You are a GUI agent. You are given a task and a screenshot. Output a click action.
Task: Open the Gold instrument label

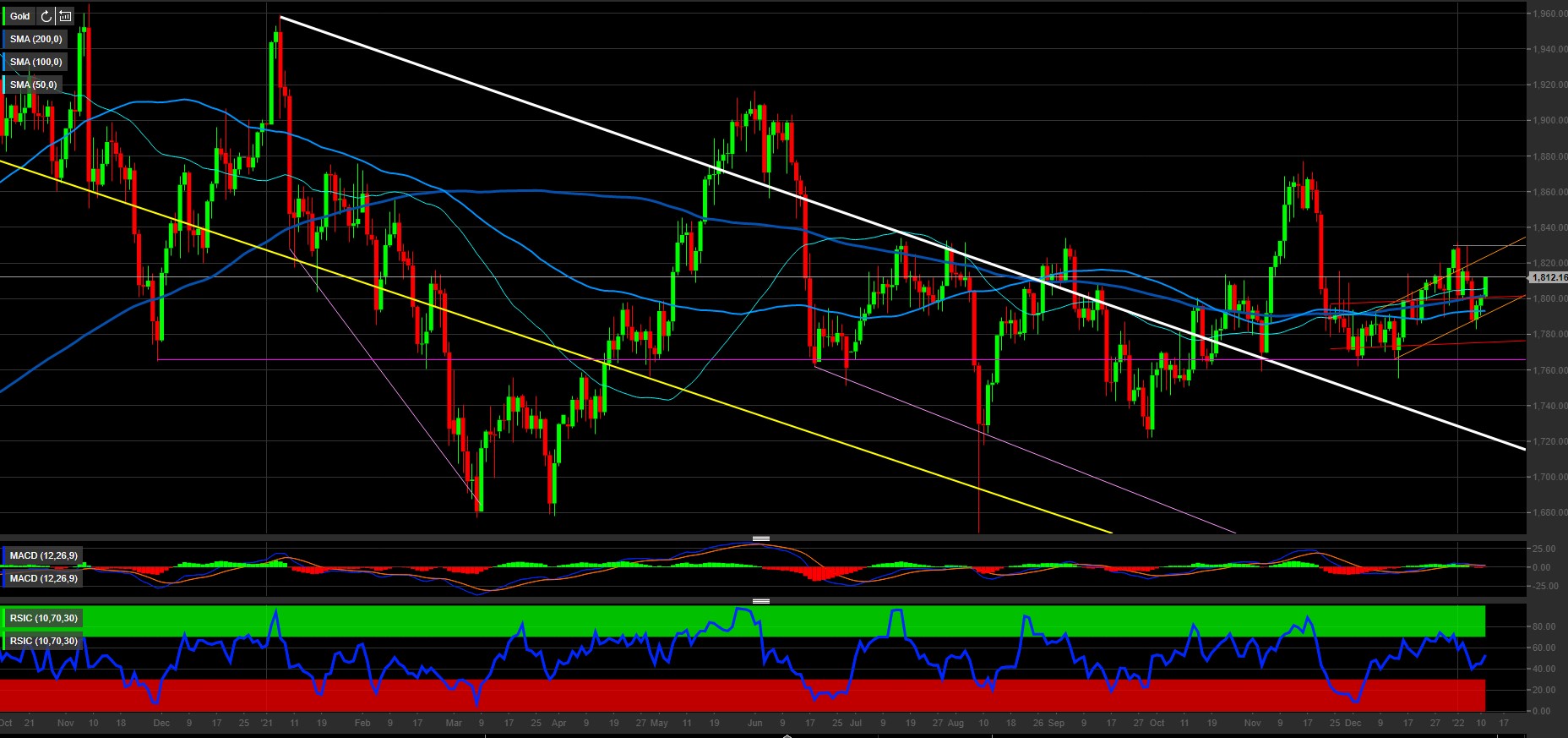pos(20,16)
